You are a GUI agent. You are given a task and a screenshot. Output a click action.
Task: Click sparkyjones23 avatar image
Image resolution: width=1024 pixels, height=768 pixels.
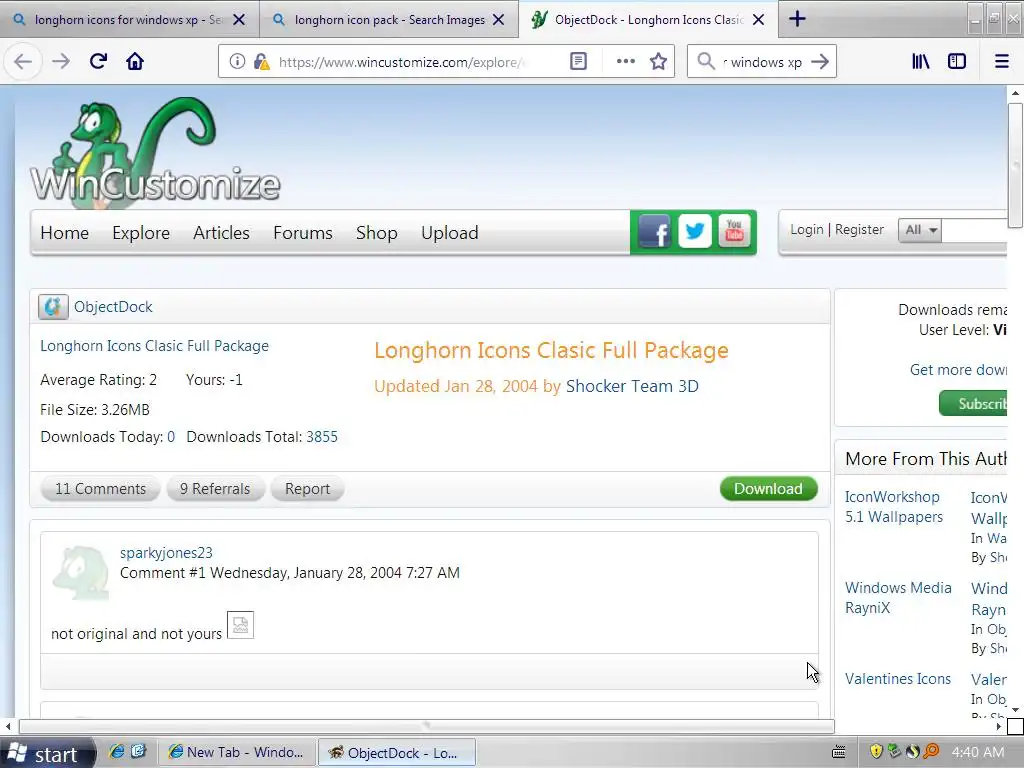click(80, 573)
